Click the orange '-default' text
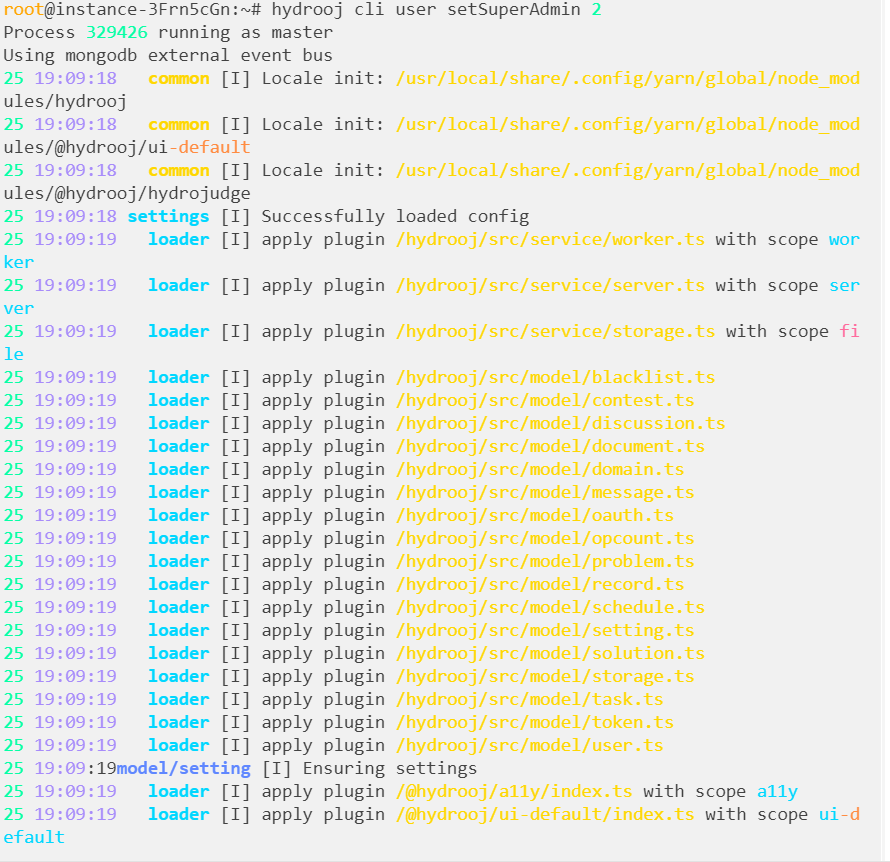Screen dimensions: 890x862 click(209, 148)
